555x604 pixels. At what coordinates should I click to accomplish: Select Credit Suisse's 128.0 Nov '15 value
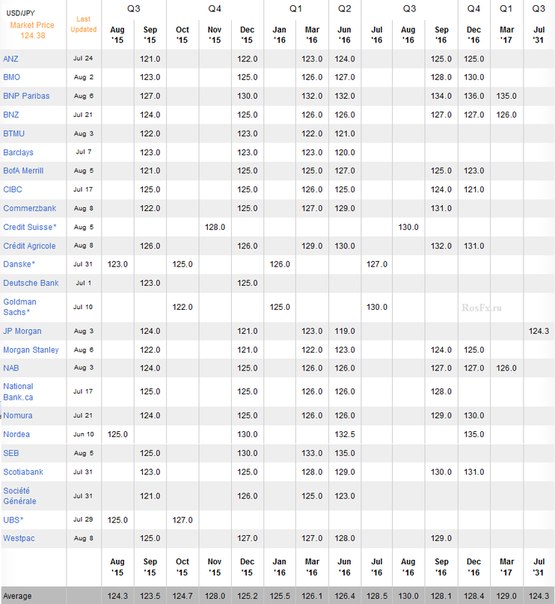tap(215, 227)
